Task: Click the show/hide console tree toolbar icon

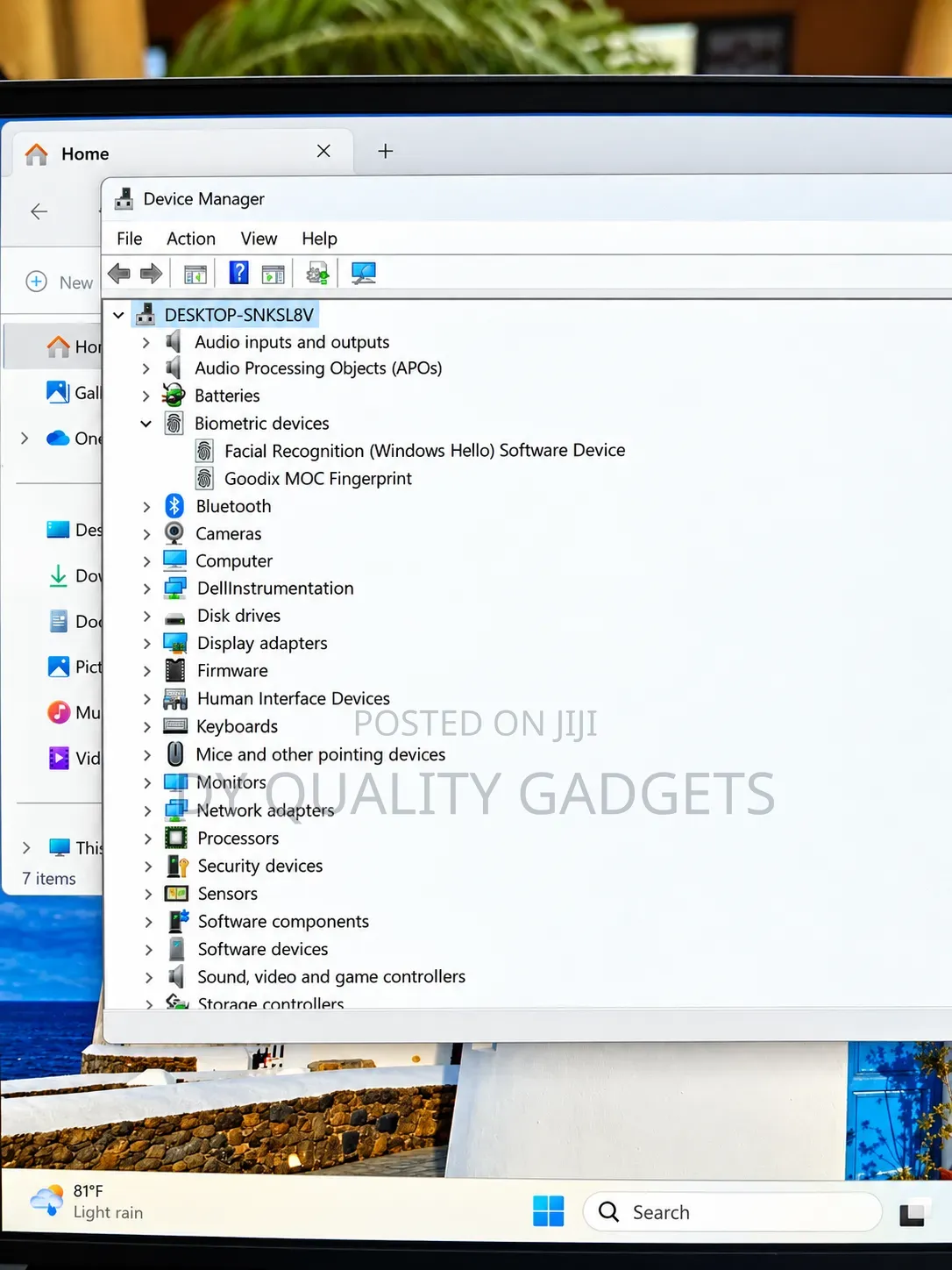Action: [x=195, y=275]
